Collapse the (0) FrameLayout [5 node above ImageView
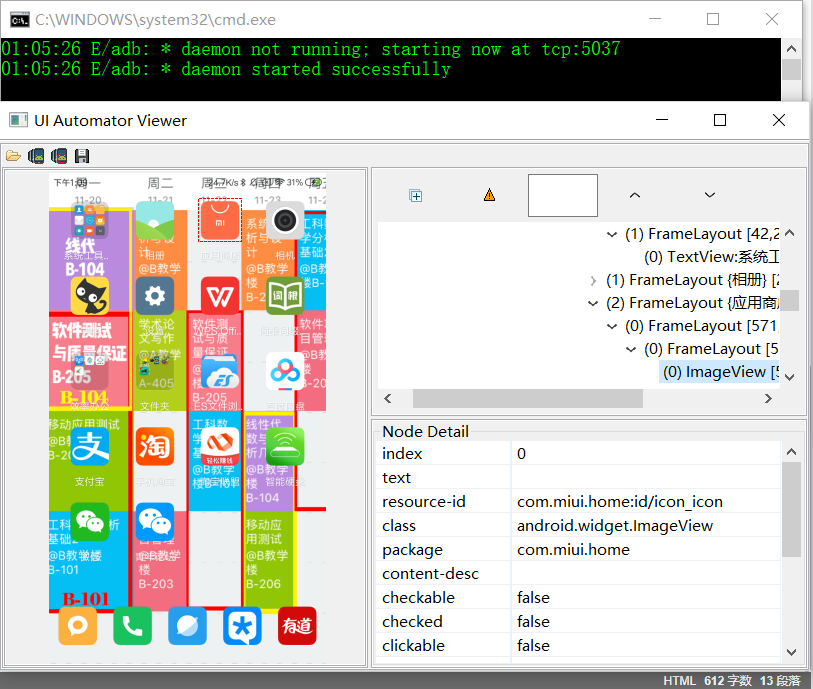 [x=631, y=349]
